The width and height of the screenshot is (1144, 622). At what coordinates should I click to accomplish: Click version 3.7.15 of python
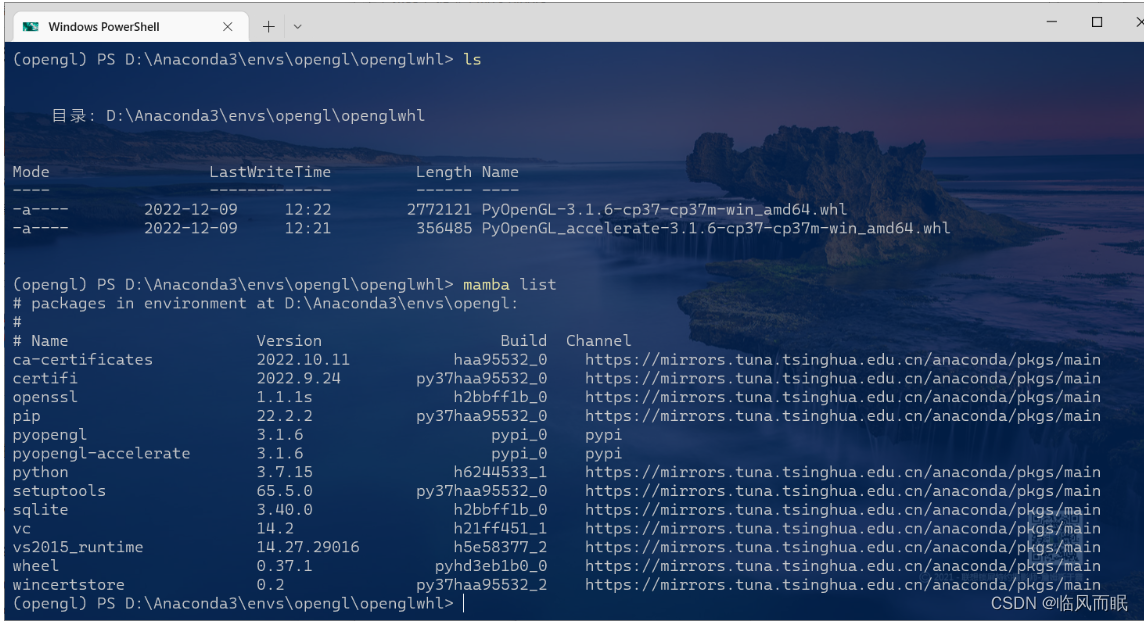tap(285, 473)
